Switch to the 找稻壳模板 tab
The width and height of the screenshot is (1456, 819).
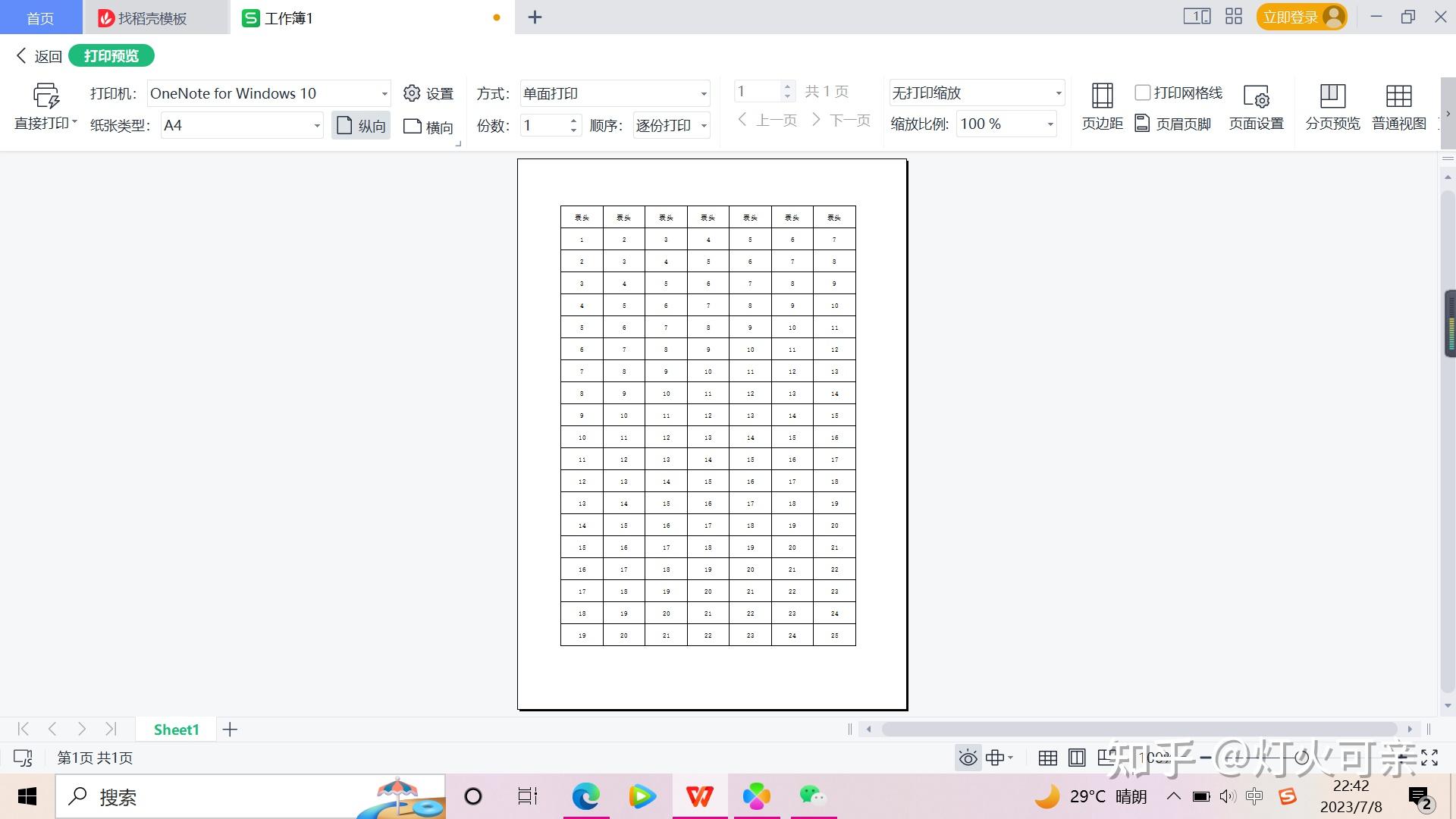[152, 18]
